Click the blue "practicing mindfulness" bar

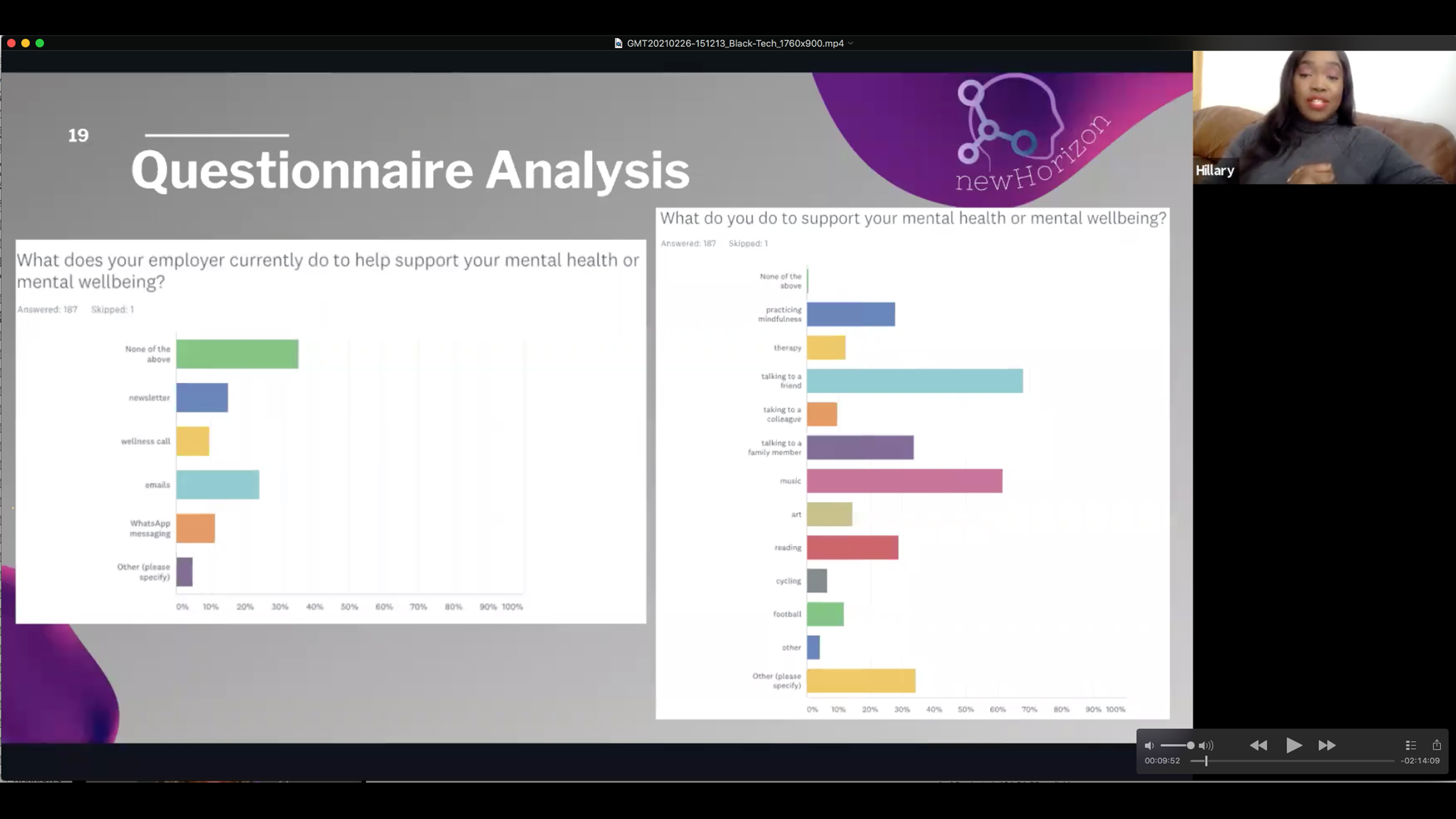point(851,315)
